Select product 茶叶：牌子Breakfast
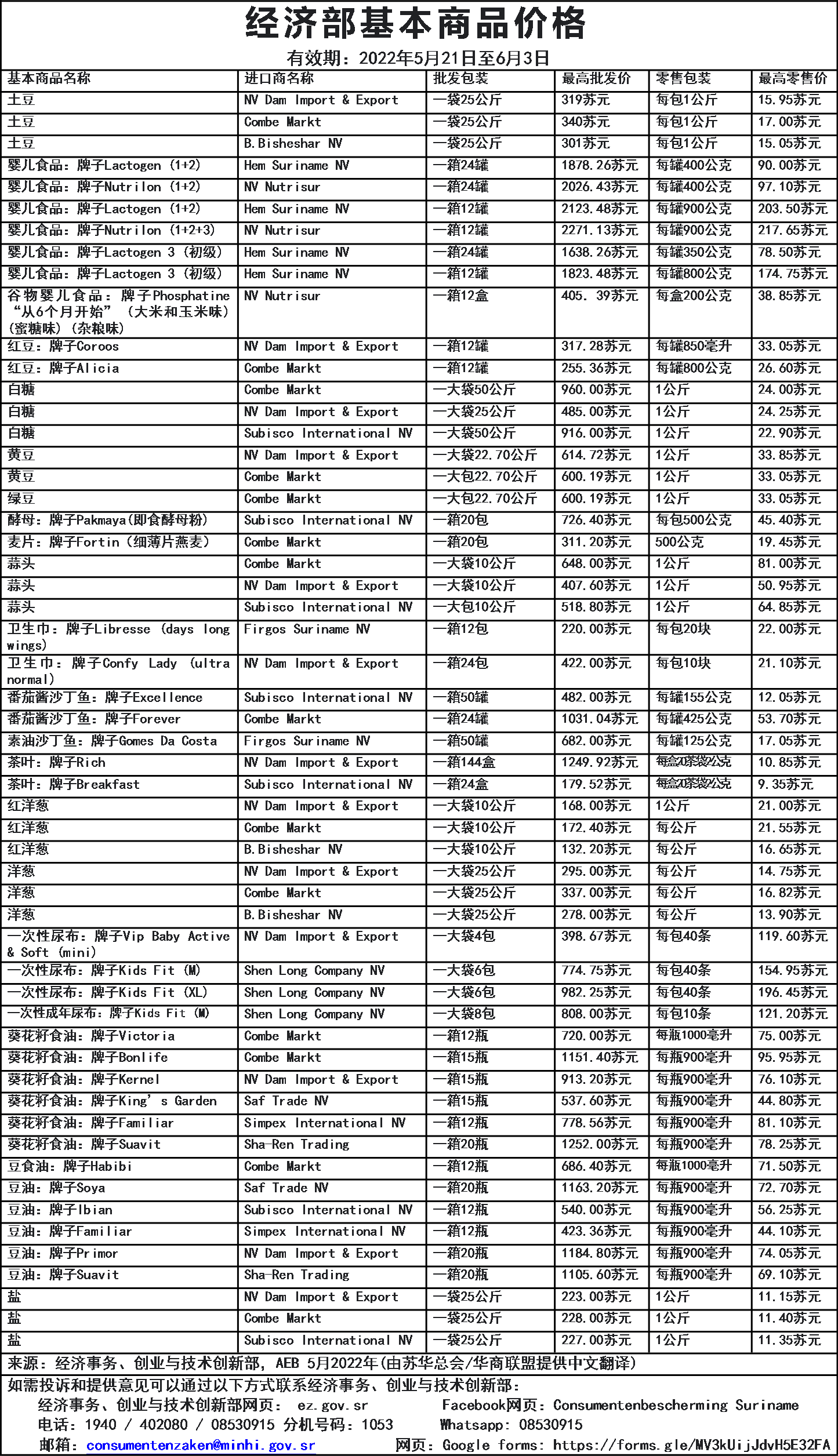The image size is (838, 1456). click(74, 784)
